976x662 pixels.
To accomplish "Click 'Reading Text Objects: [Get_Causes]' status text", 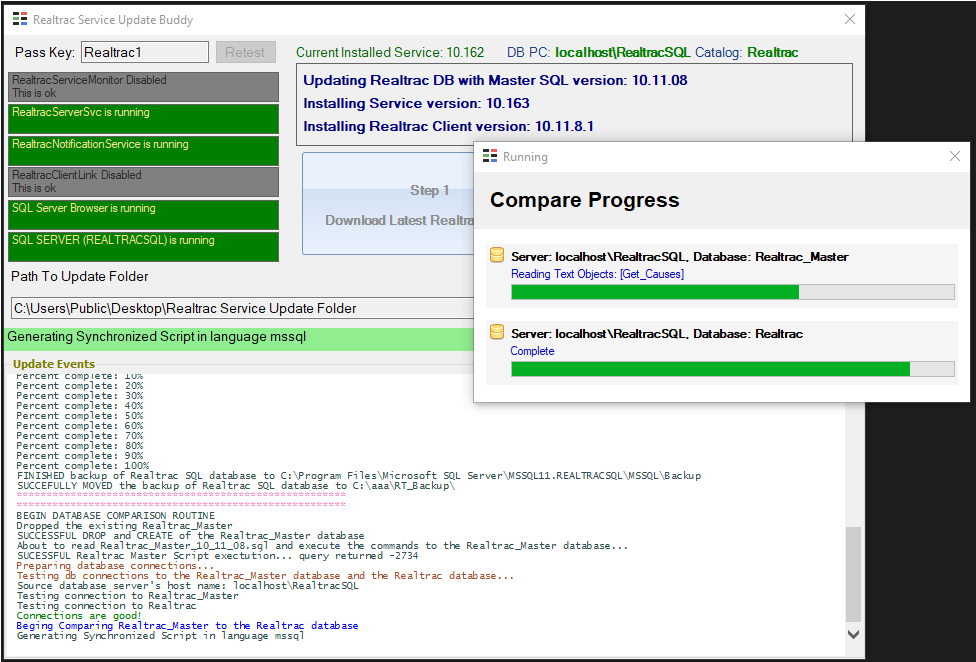I will (598, 274).
